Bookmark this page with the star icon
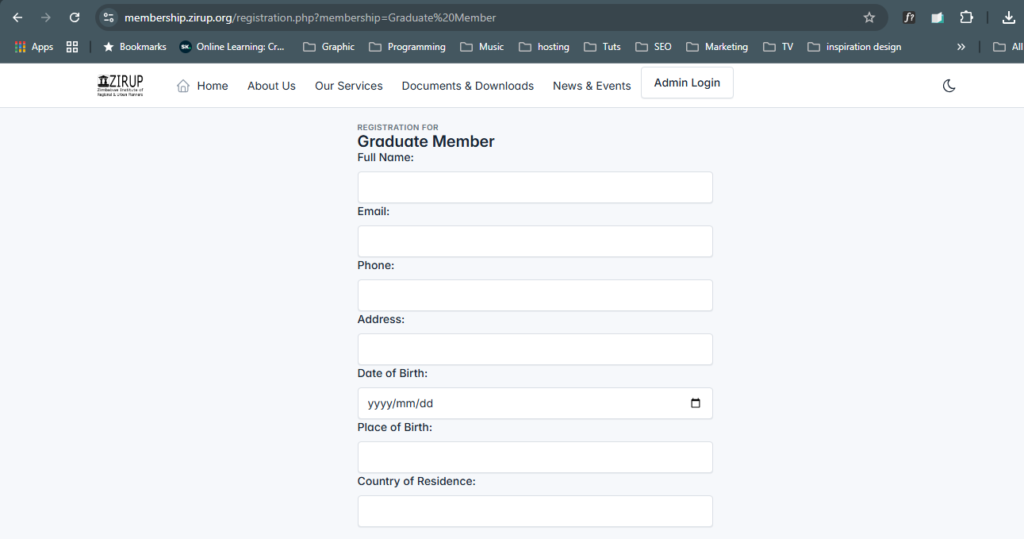The width and height of the screenshot is (1024, 539). tap(869, 18)
